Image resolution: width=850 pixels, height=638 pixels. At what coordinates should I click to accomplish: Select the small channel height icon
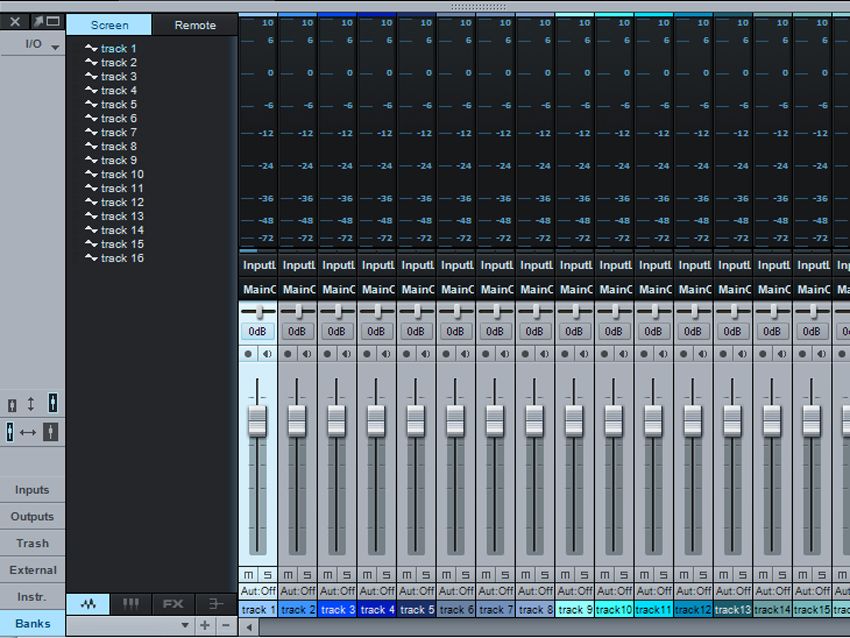[12, 404]
